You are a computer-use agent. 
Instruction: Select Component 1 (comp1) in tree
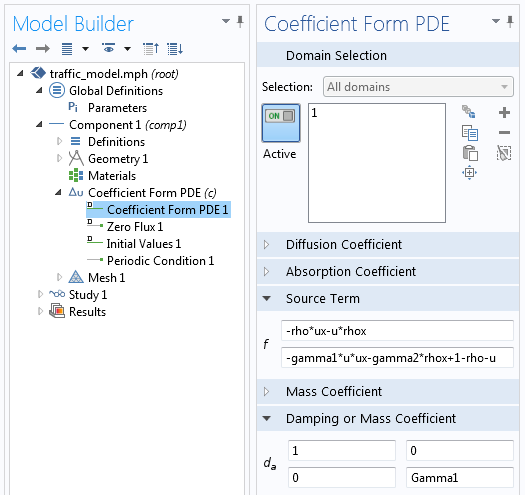[128, 125]
